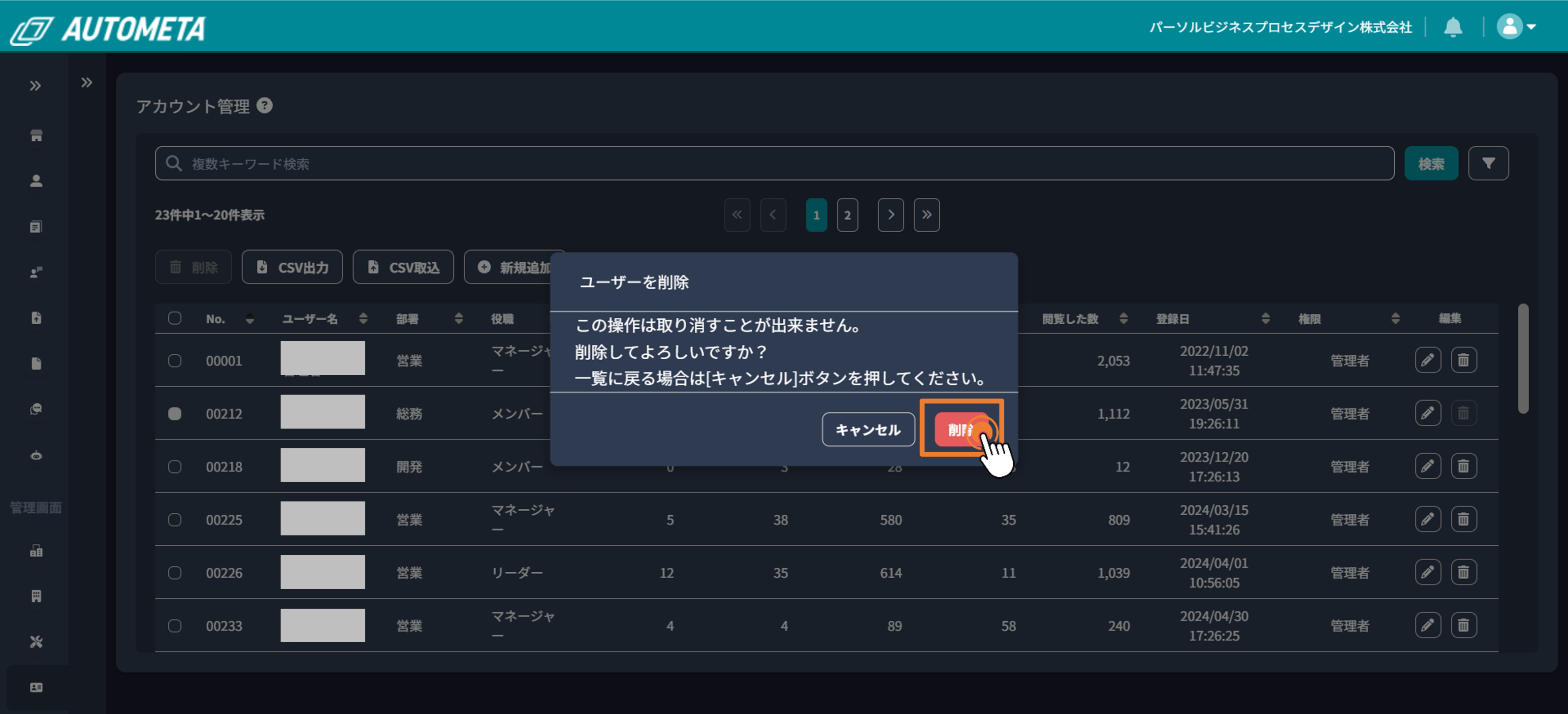Edit row 00218 with pencil icon
The width and height of the screenshot is (1568, 714).
1427,466
